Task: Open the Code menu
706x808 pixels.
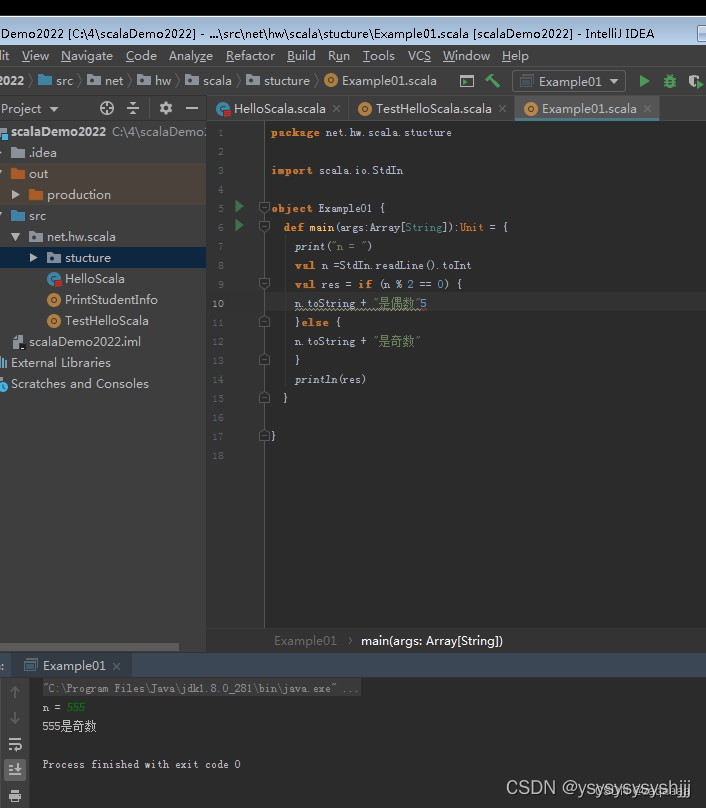Action: tap(141, 56)
